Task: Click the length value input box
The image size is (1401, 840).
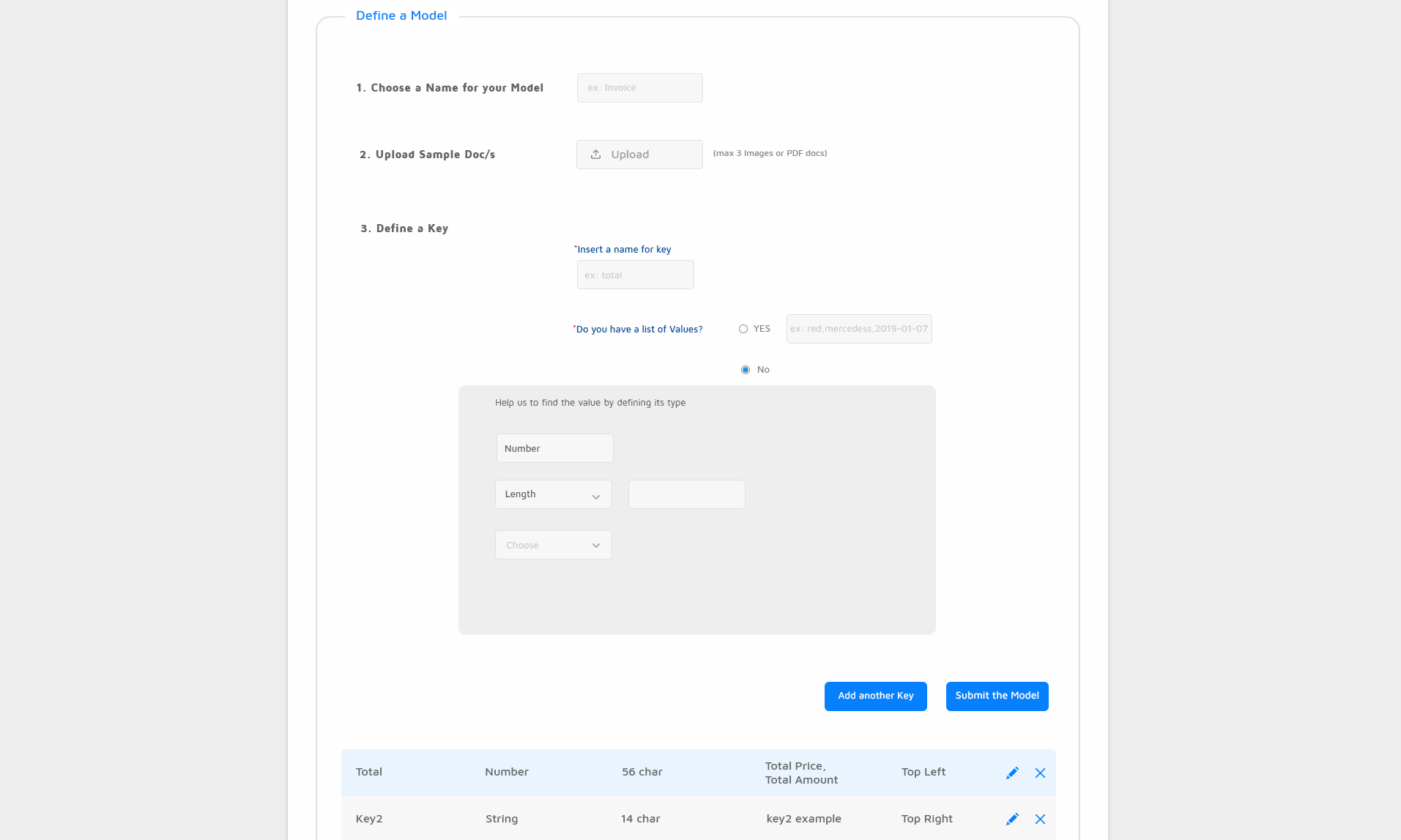Action: [685, 494]
